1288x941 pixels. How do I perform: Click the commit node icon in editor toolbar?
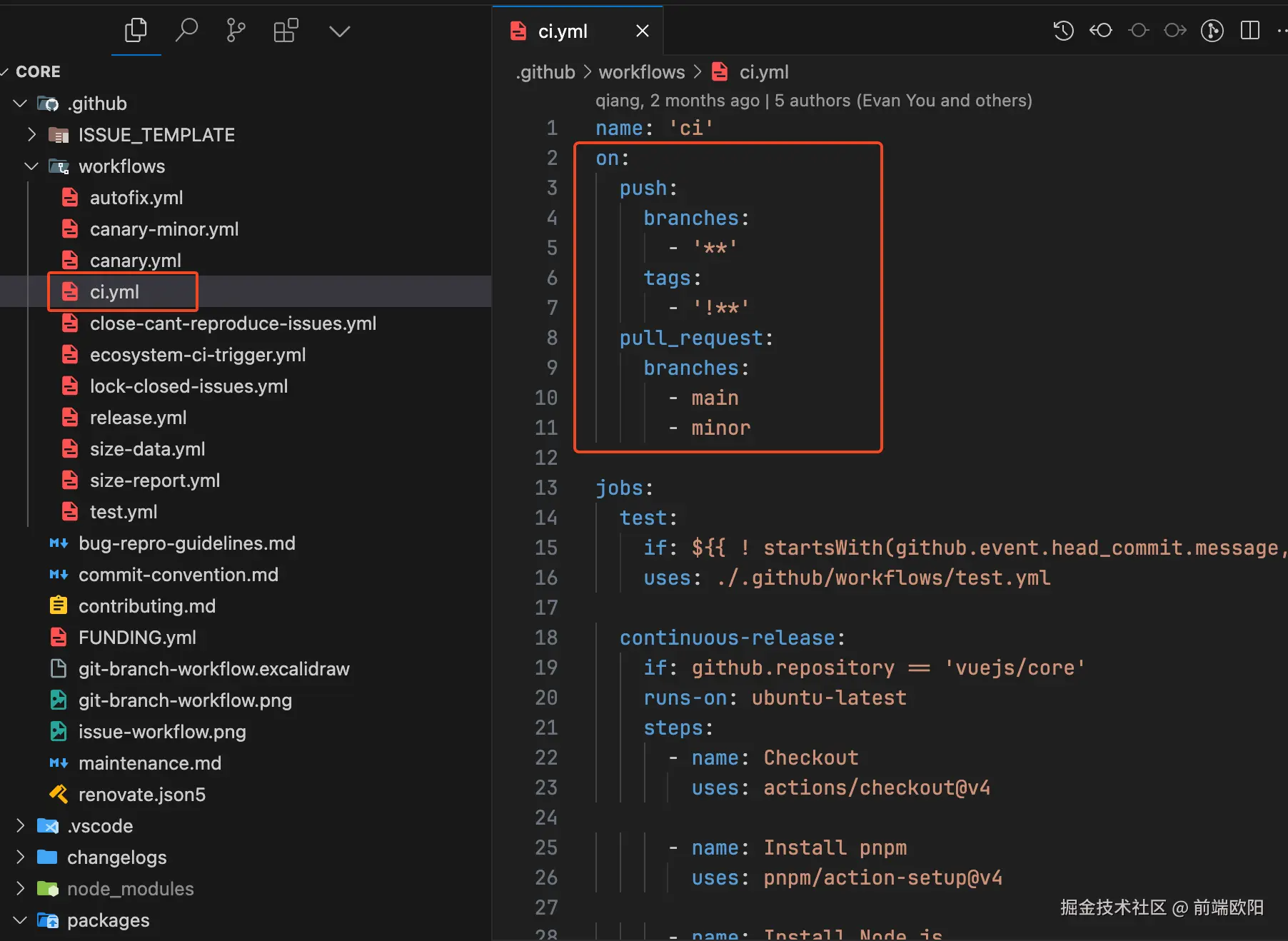[x=1139, y=31]
